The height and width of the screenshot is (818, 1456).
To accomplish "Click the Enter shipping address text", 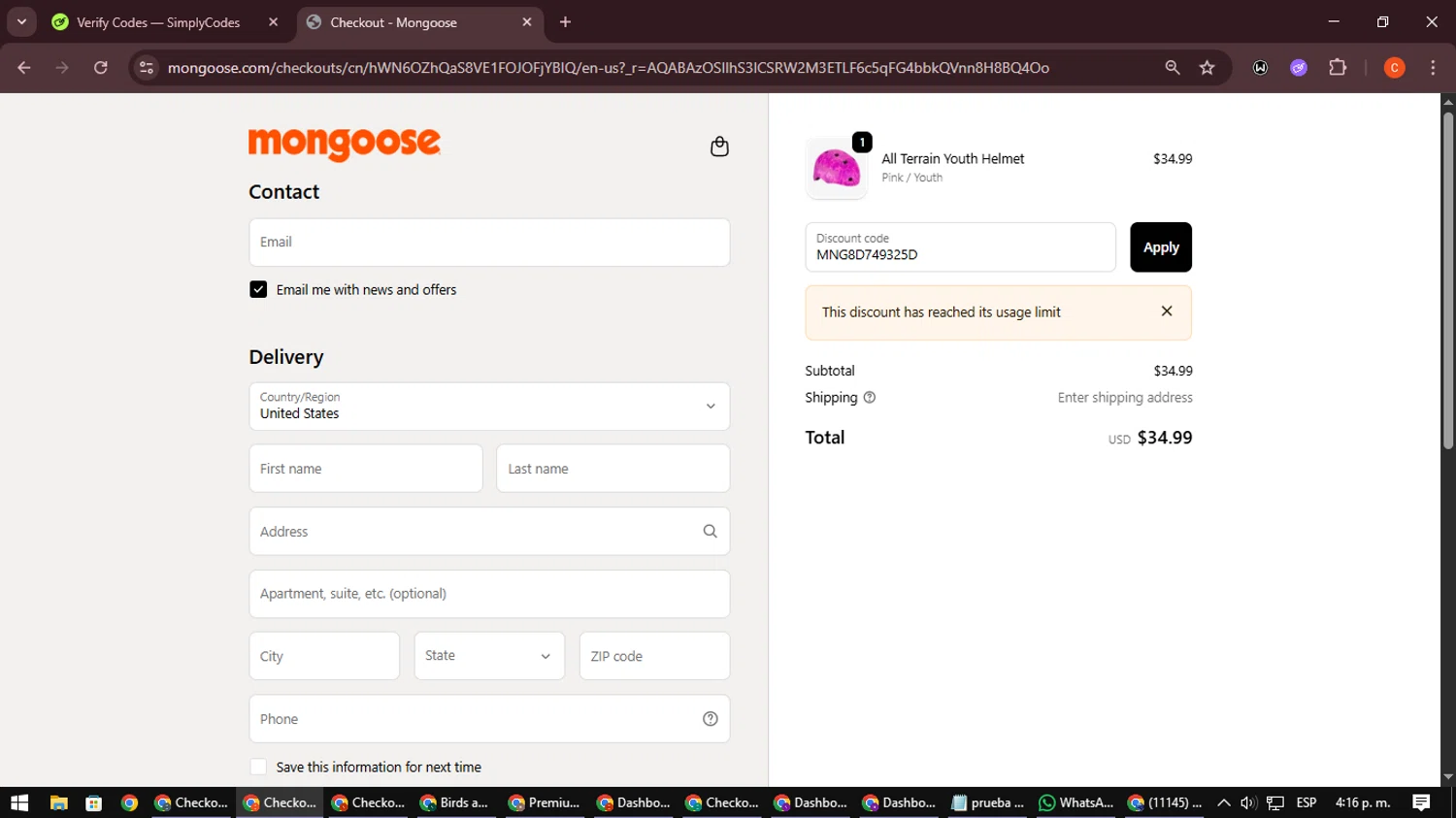I will coord(1125,398).
